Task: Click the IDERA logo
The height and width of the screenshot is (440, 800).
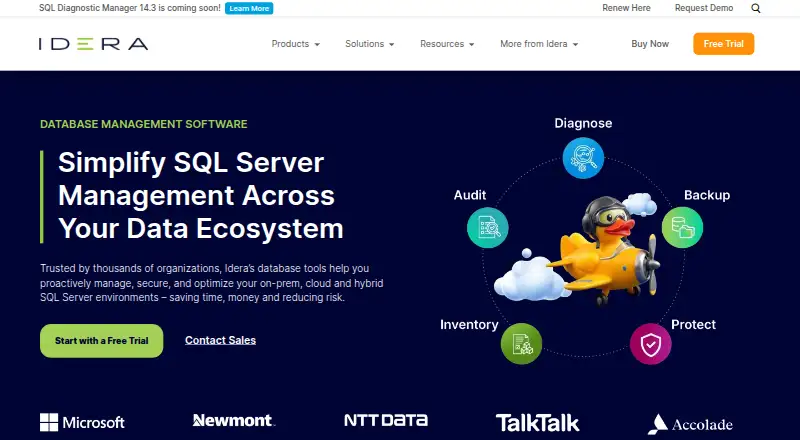Action: click(93, 44)
